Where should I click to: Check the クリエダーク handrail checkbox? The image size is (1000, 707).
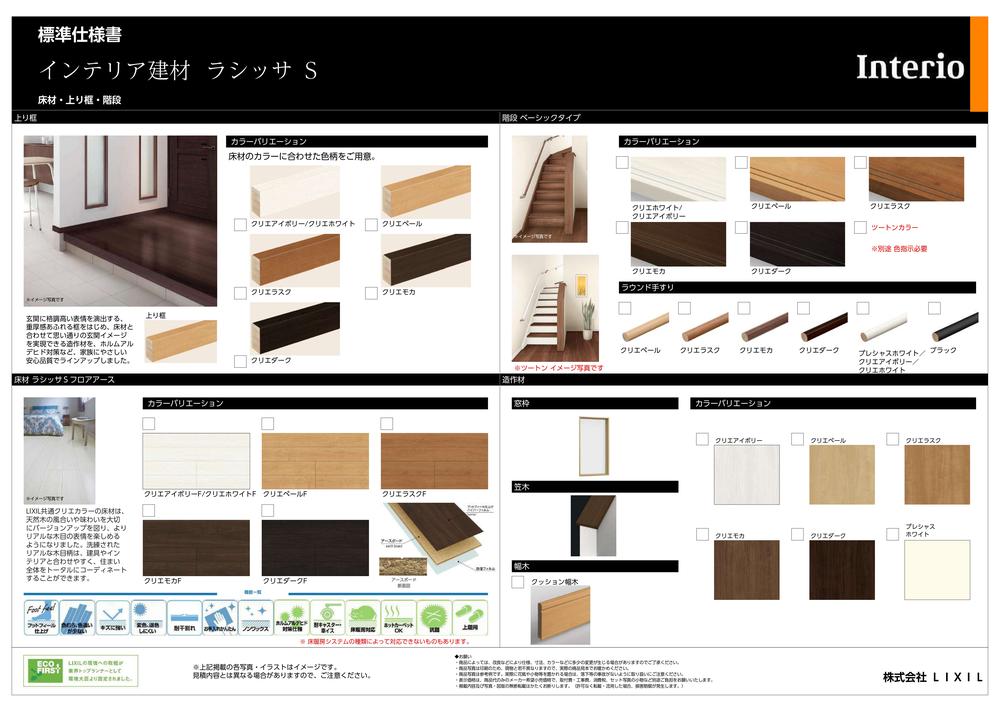point(804,308)
